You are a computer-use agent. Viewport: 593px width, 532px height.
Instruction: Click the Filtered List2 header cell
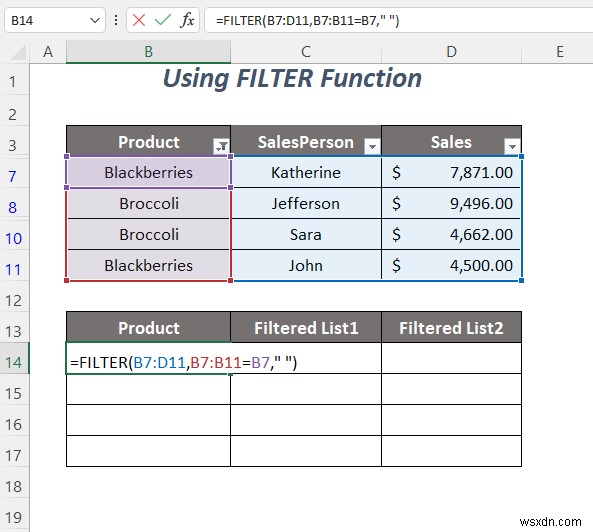click(452, 327)
